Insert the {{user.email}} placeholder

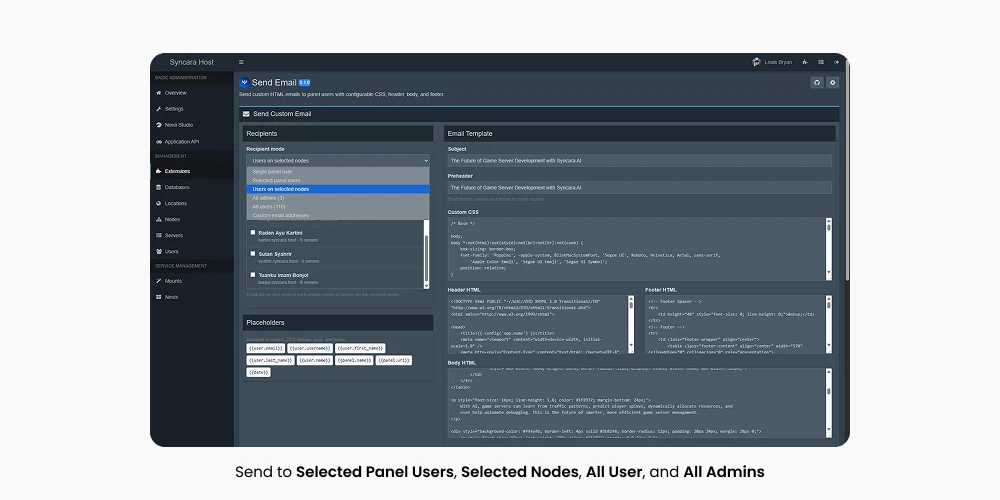click(265, 348)
